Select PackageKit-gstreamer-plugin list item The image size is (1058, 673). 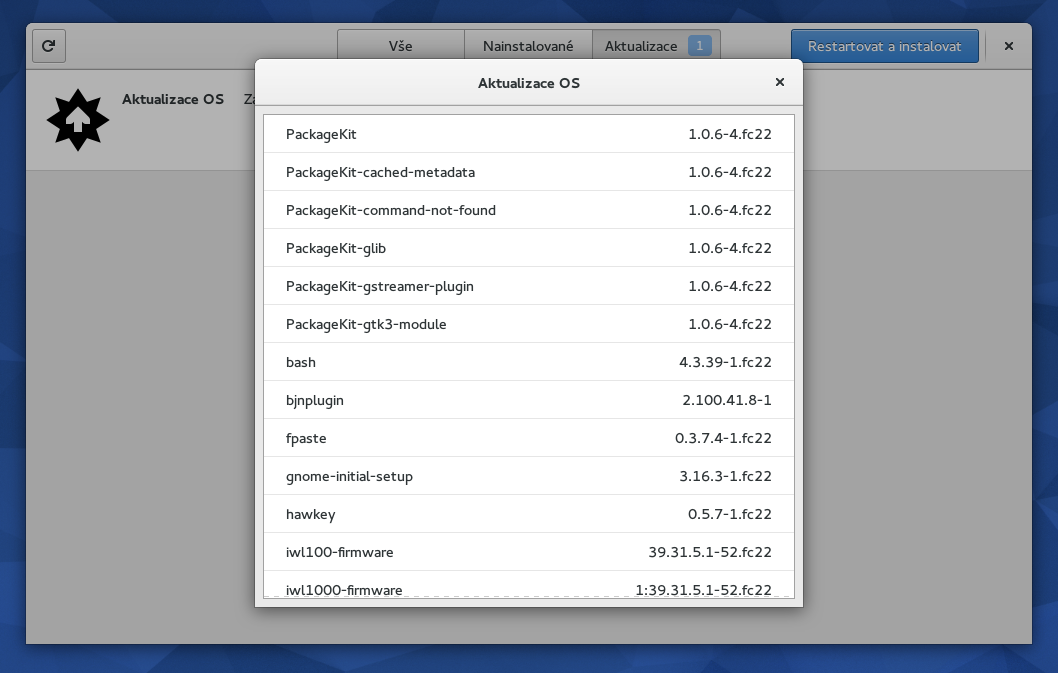point(528,286)
